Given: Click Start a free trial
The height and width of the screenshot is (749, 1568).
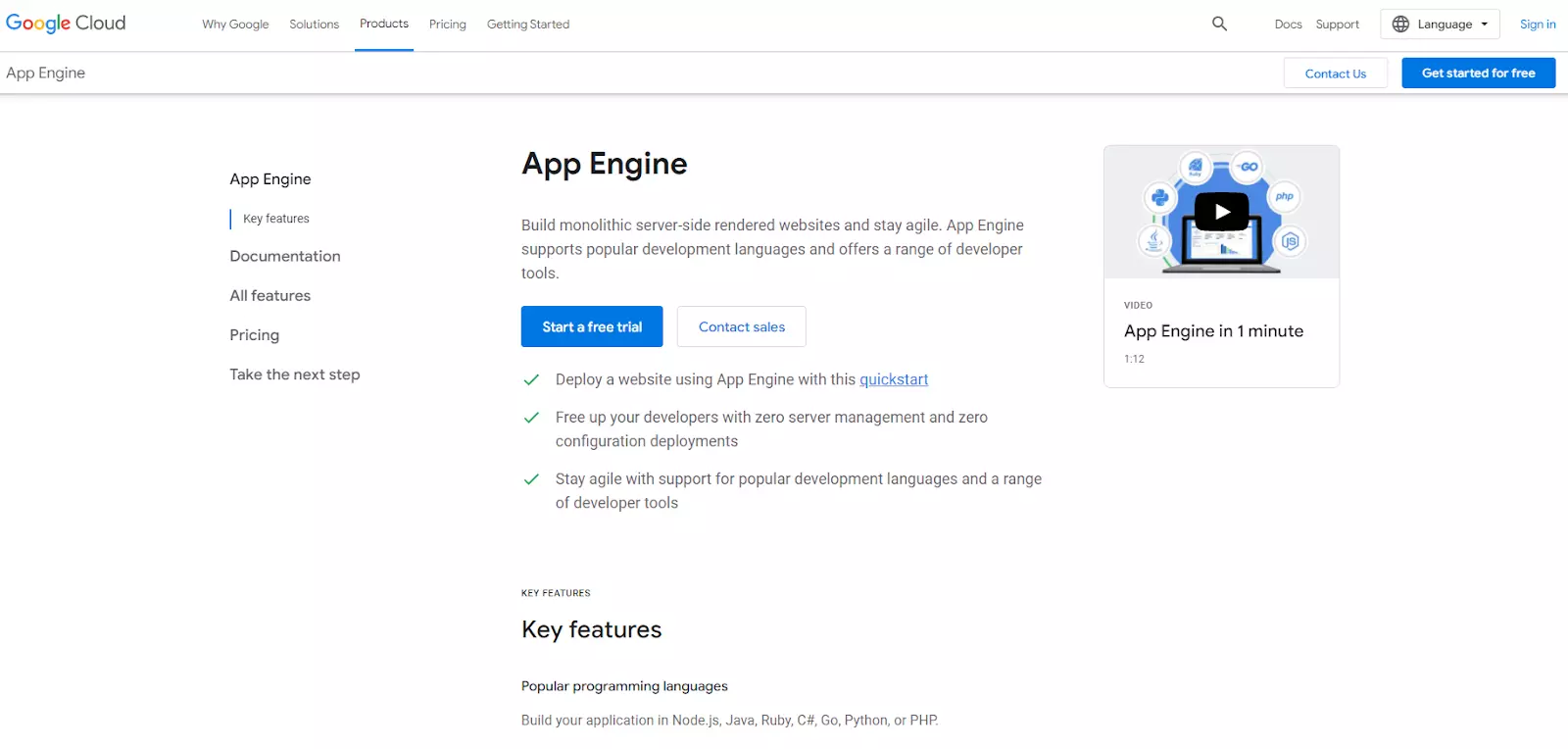Looking at the screenshot, I should point(592,326).
